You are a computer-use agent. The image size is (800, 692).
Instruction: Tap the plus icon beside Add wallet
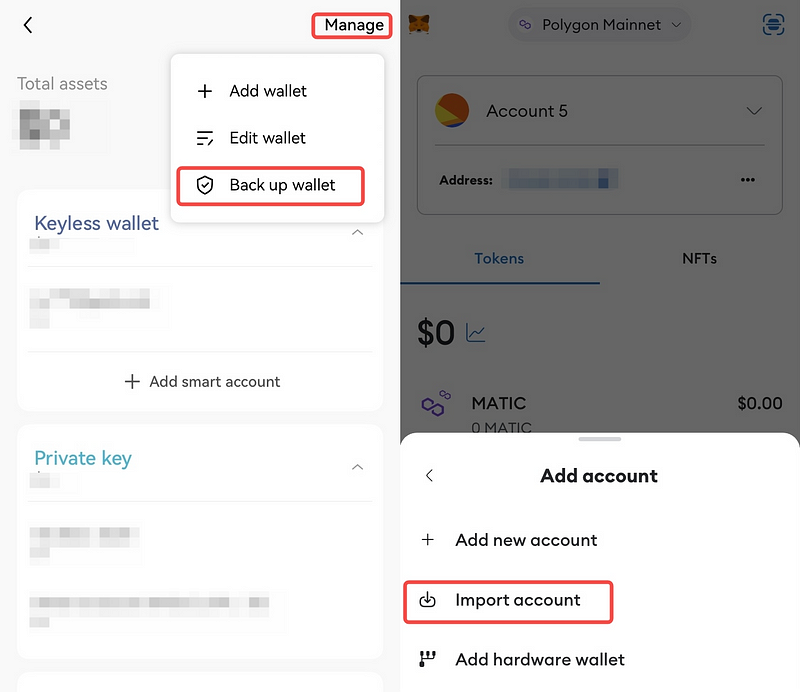tap(205, 90)
